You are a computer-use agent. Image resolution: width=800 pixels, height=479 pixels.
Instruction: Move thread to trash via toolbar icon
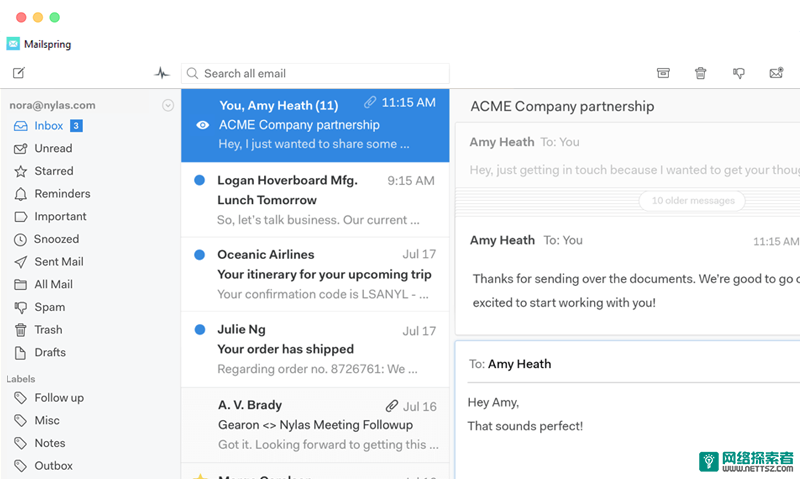tap(701, 73)
